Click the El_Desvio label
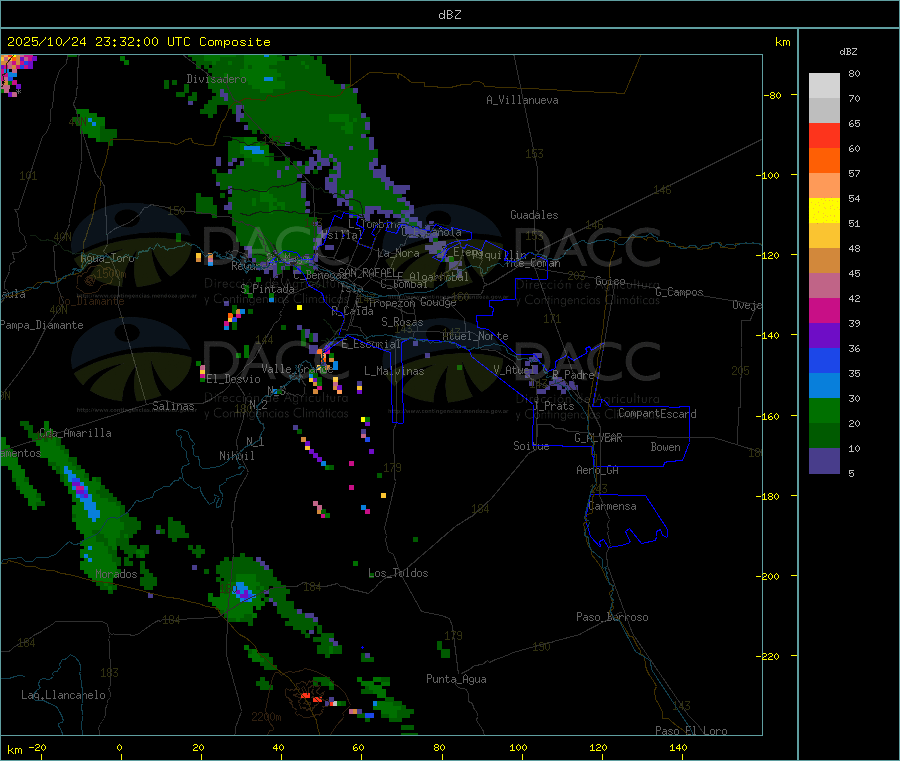The width and height of the screenshot is (900, 761). (x=234, y=379)
